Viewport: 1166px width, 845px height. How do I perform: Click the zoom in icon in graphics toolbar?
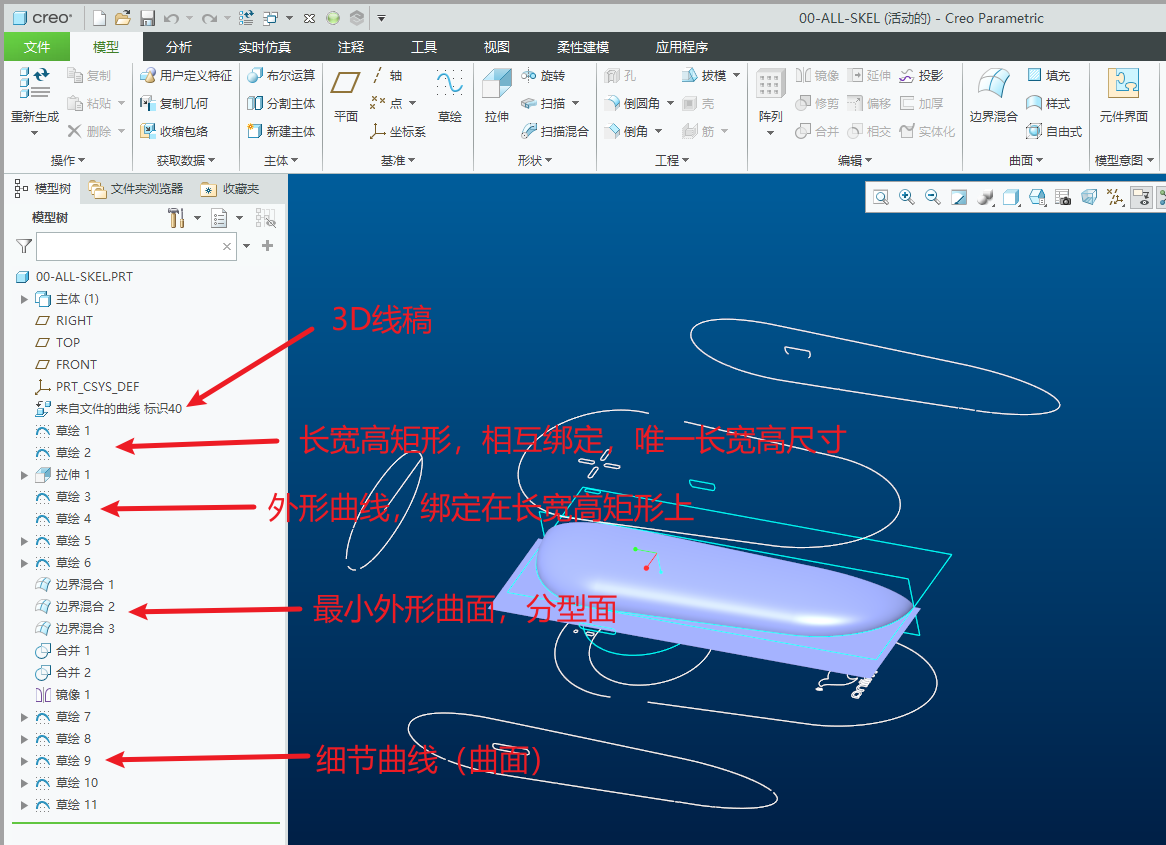pyautogui.click(x=907, y=198)
